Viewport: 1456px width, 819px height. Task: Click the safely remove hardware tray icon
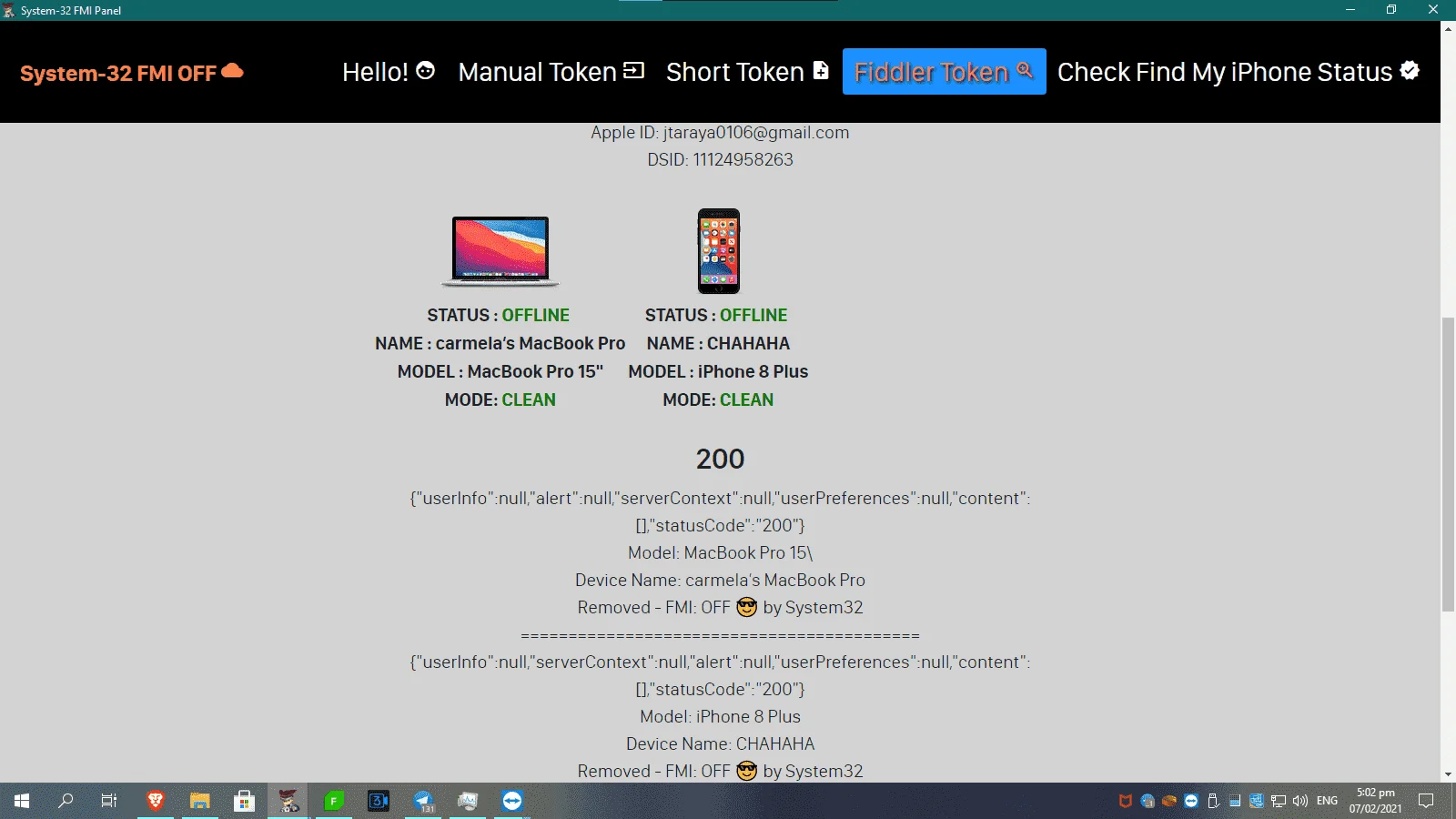pyautogui.click(x=1213, y=801)
